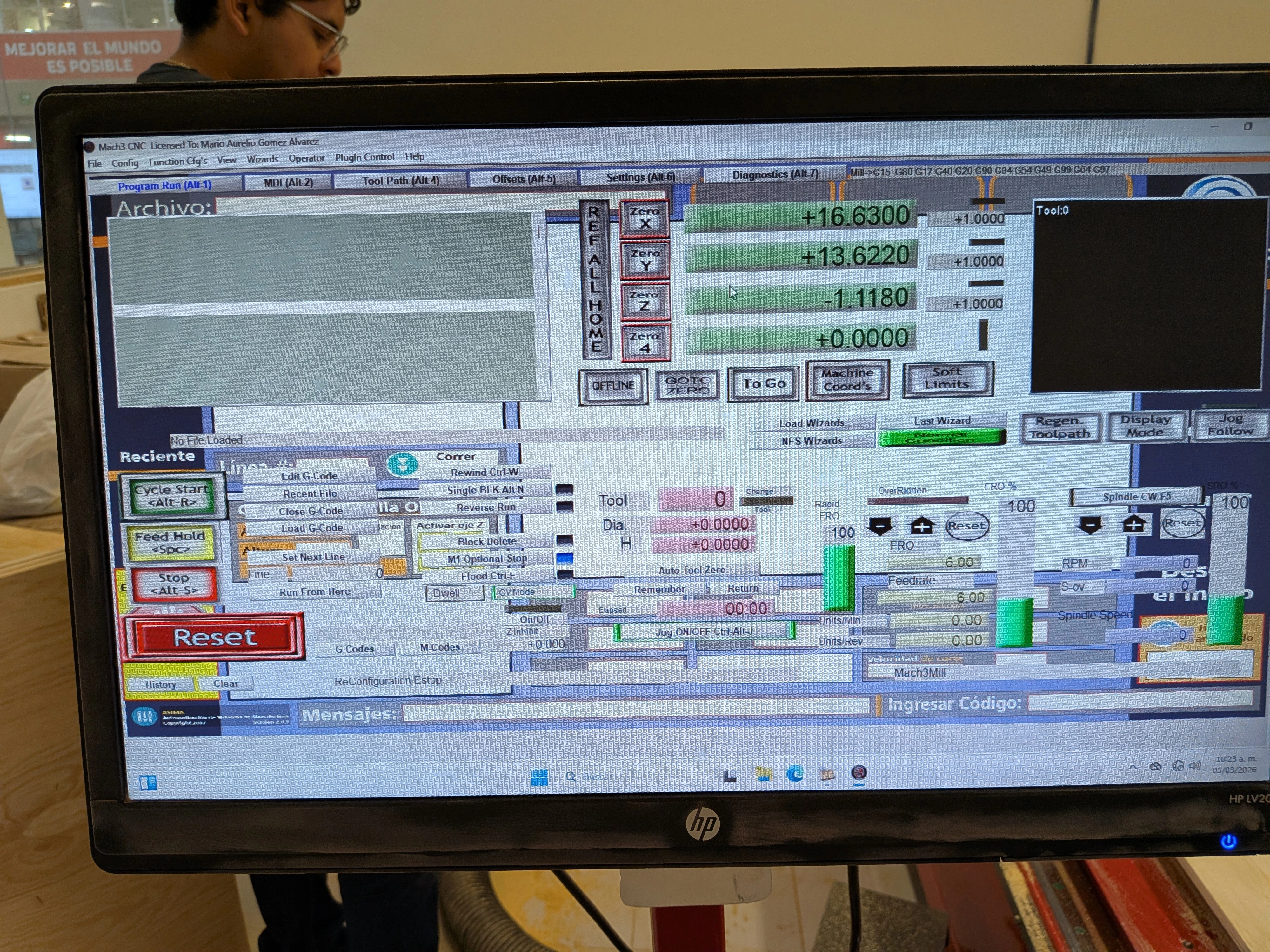The width and height of the screenshot is (1270, 952).
Task: Enable M1 Optional Stop
Action: 487,558
